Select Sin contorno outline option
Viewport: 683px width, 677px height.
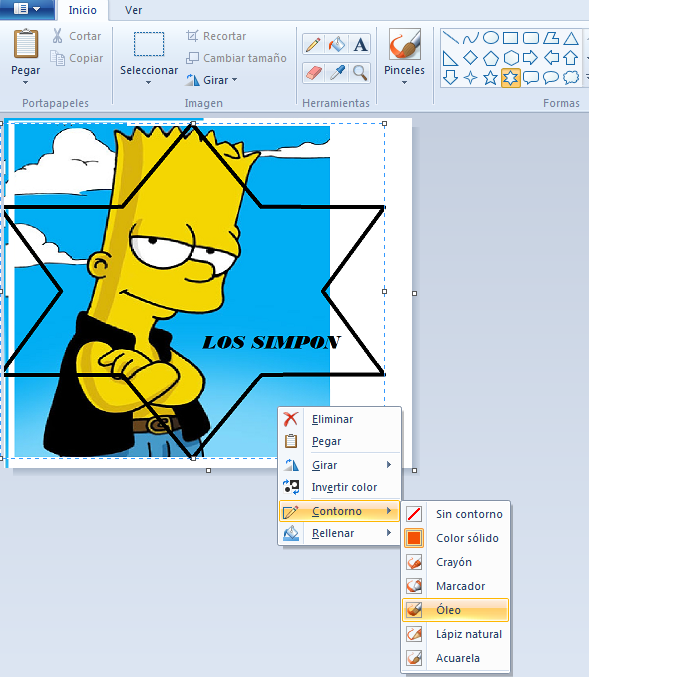[x=455, y=514]
